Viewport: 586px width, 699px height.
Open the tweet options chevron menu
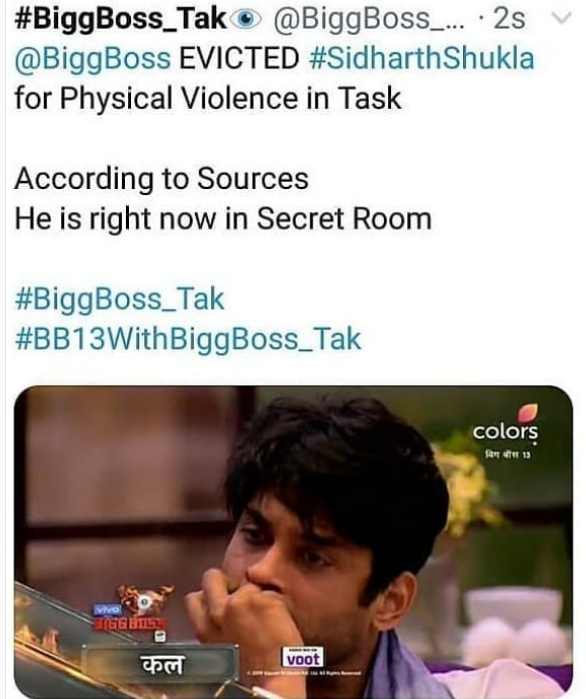pyautogui.click(x=562, y=18)
